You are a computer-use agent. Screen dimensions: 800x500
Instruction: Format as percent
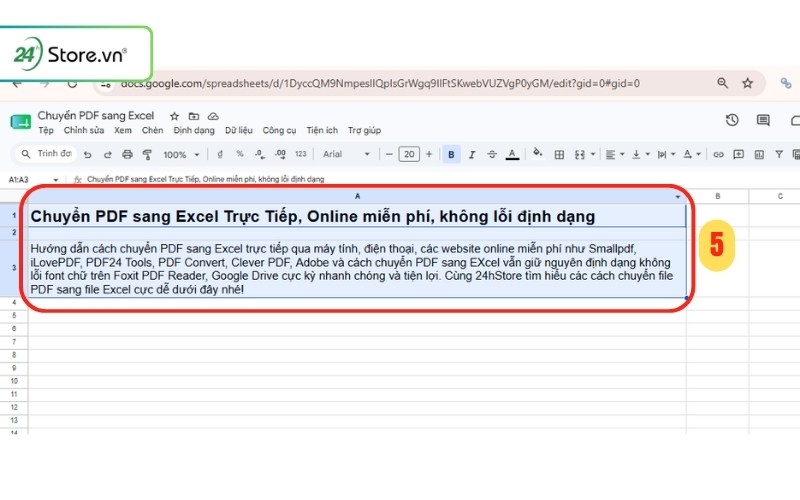click(240, 154)
